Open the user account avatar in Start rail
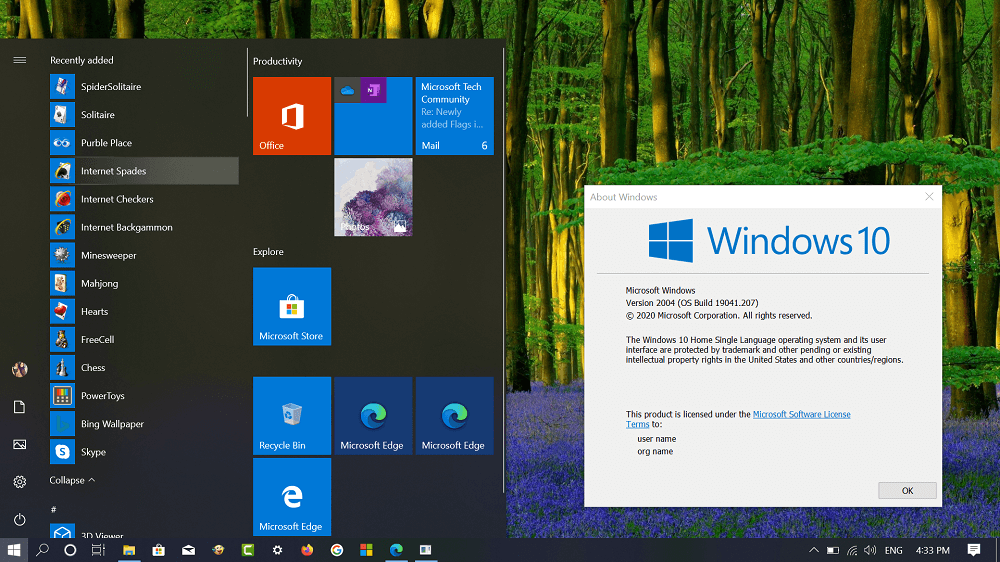This screenshot has width=1000, height=562. (20, 369)
